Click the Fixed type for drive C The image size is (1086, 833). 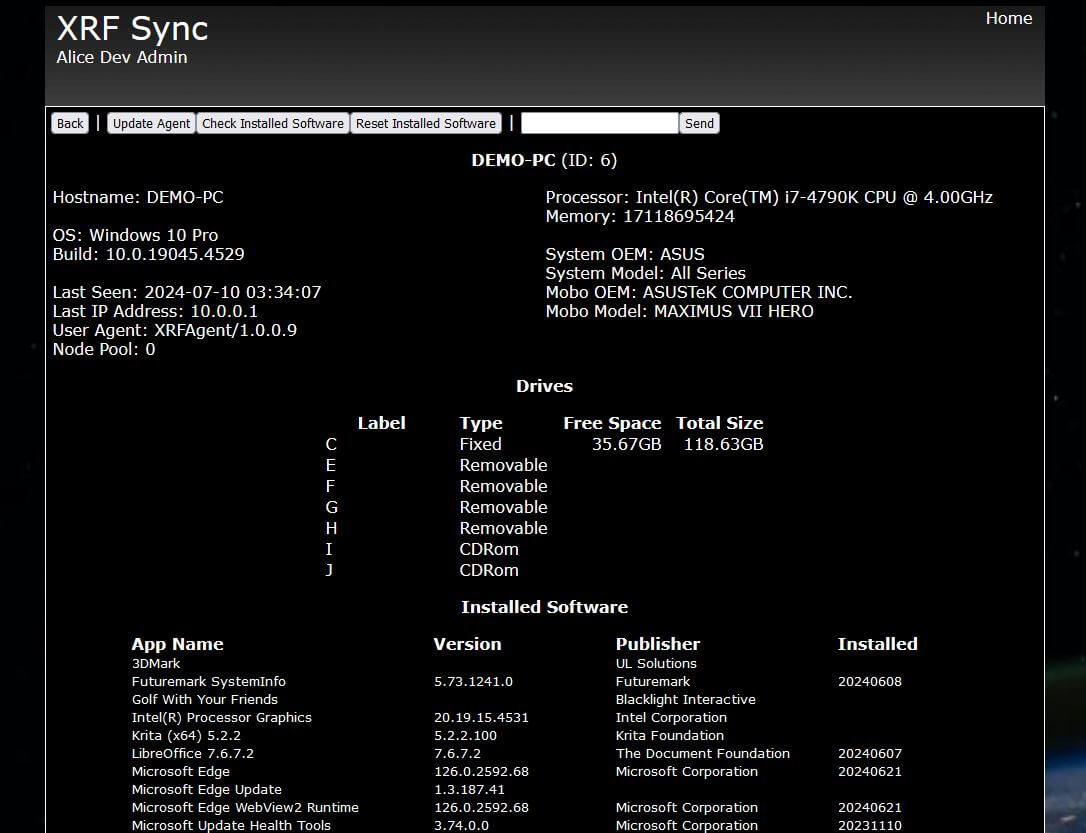pyautogui.click(x=480, y=445)
